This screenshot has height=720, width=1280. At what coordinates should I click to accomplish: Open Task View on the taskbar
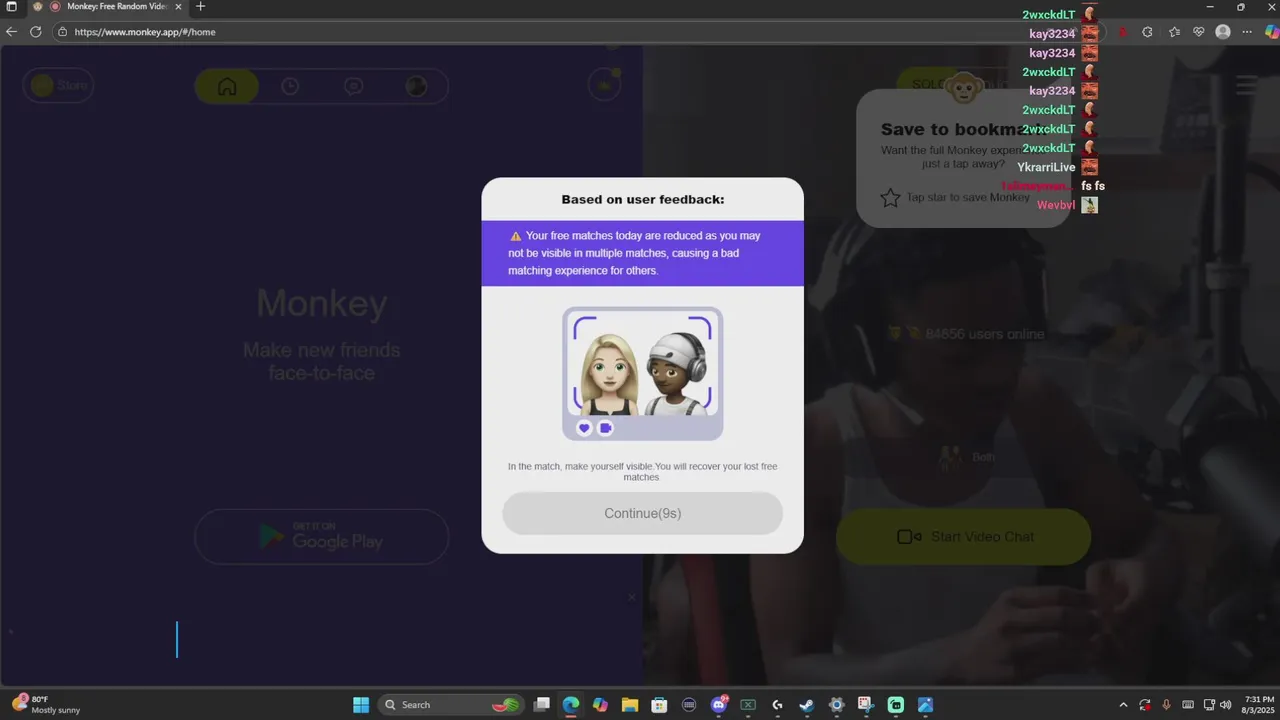(x=541, y=705)
